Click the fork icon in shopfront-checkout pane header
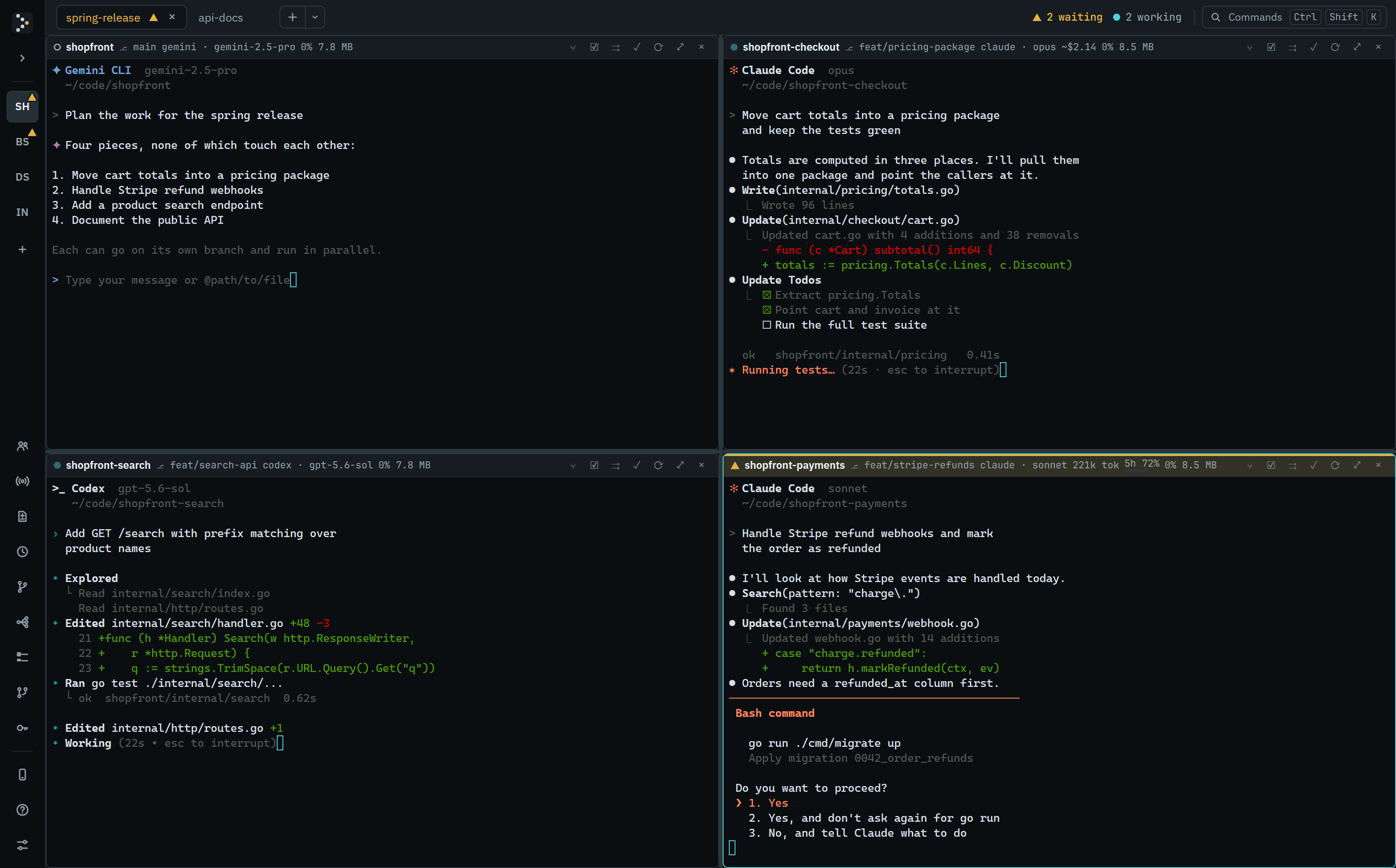Image resolution: width=1396 pixels, height=868 pixels. 1250,47
